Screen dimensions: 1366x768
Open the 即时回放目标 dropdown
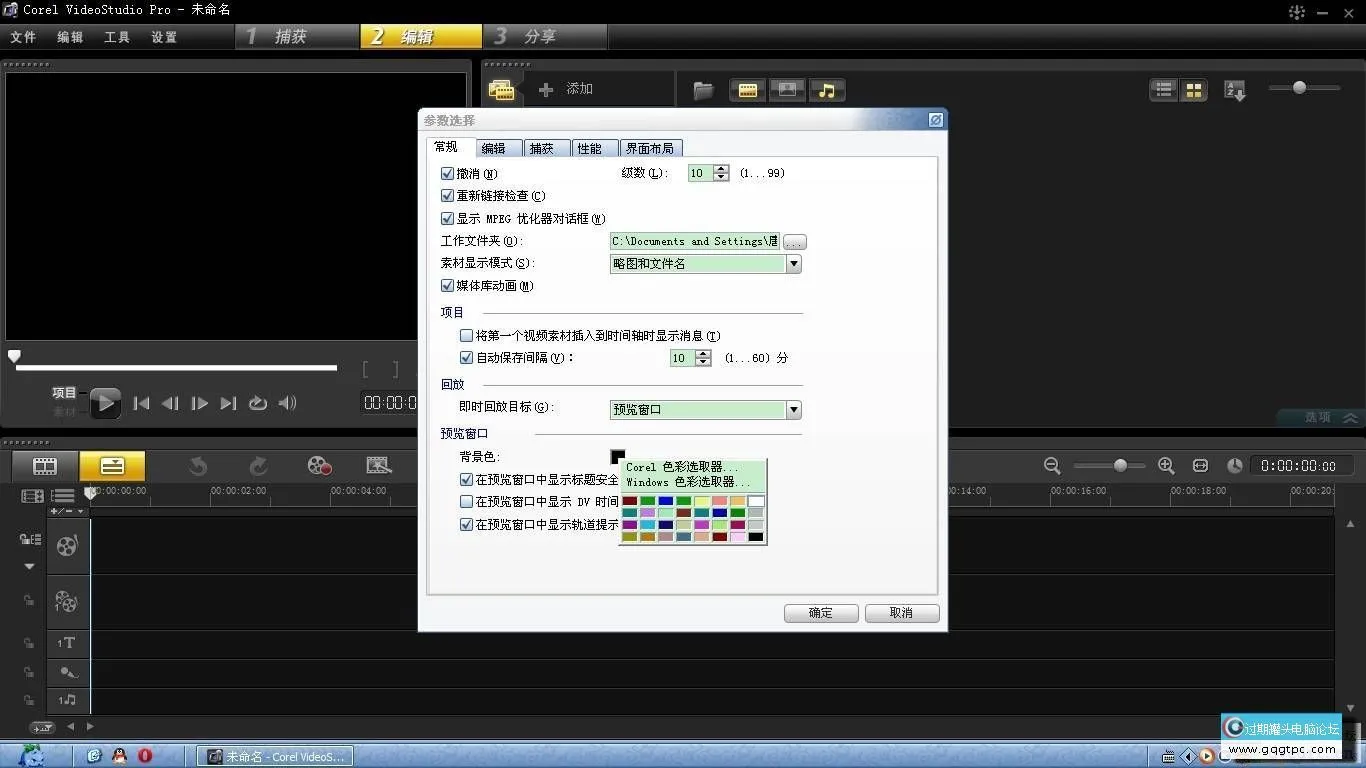click(793, 409)
